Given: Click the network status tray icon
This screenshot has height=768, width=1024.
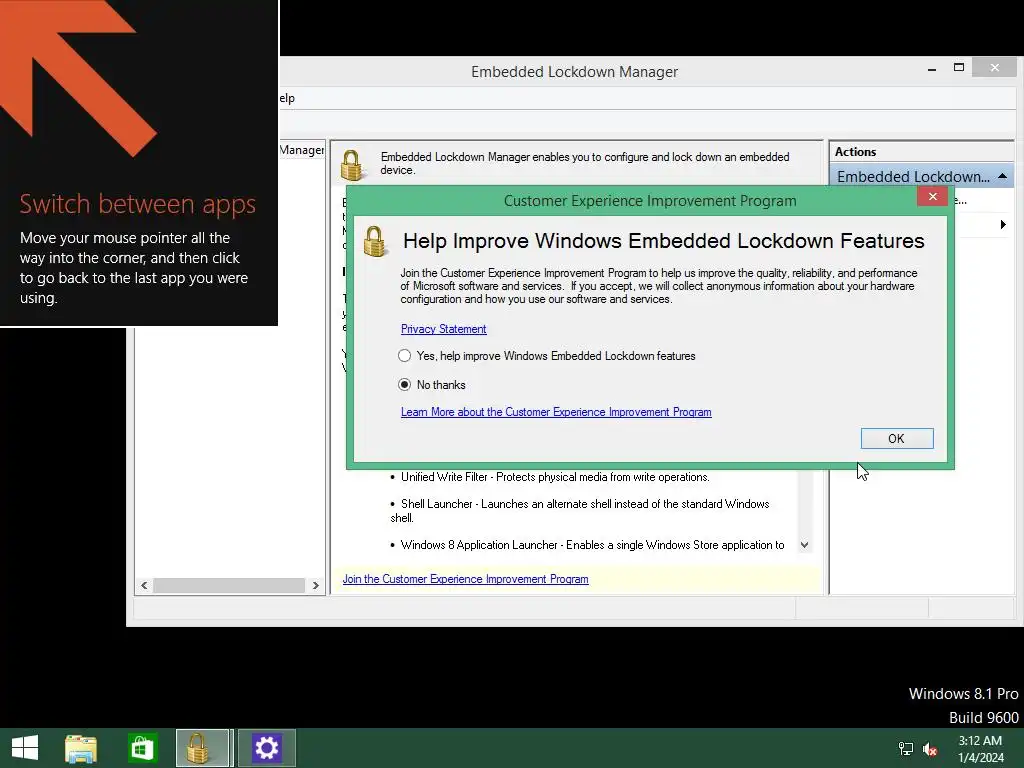Looking at the screenshot, I should [906, 749].
